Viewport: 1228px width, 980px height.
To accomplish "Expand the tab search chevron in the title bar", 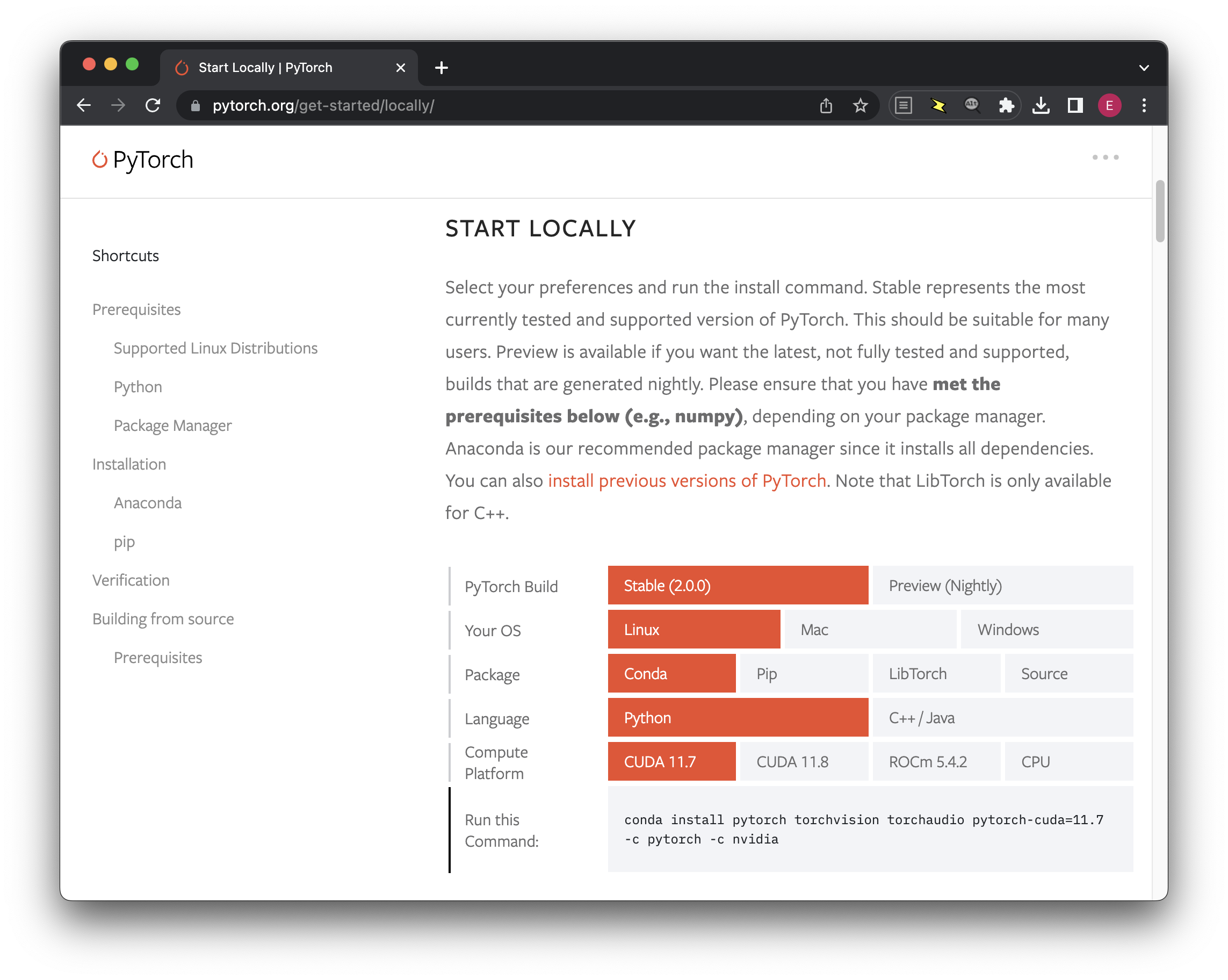I will [x=1144, y=68].
